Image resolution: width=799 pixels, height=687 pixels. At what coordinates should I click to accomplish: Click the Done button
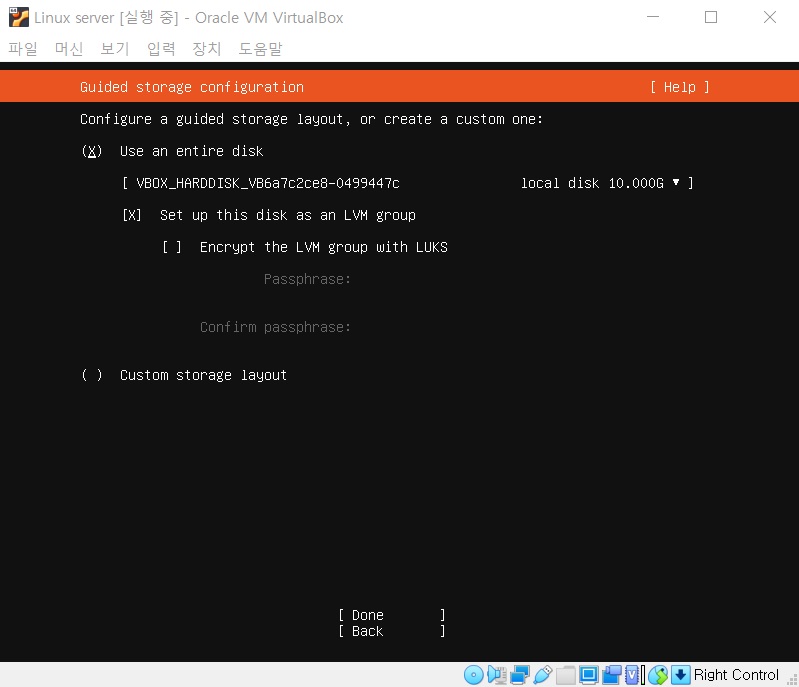(x=392, y=615)
